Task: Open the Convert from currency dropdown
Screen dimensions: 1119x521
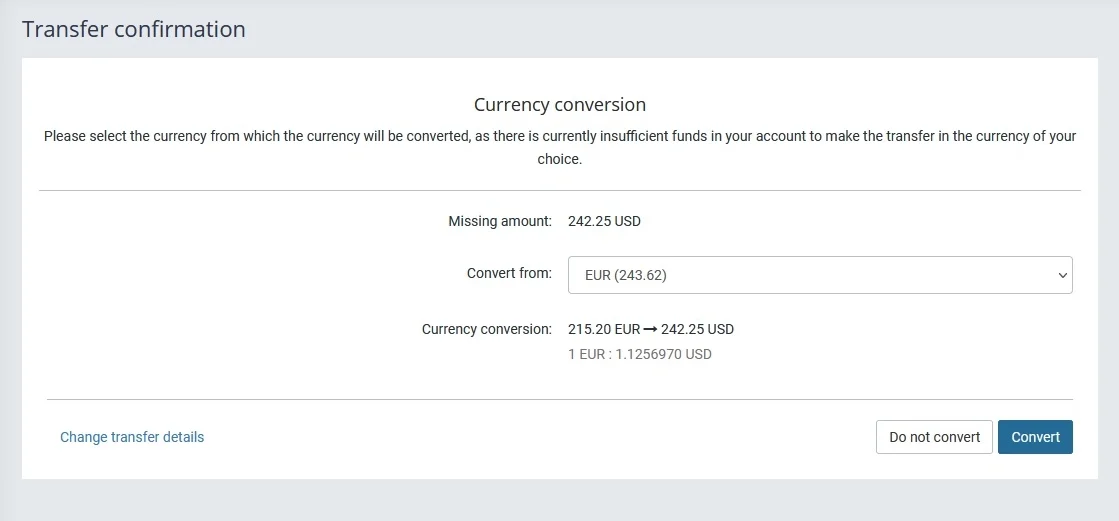Action: 819,275
